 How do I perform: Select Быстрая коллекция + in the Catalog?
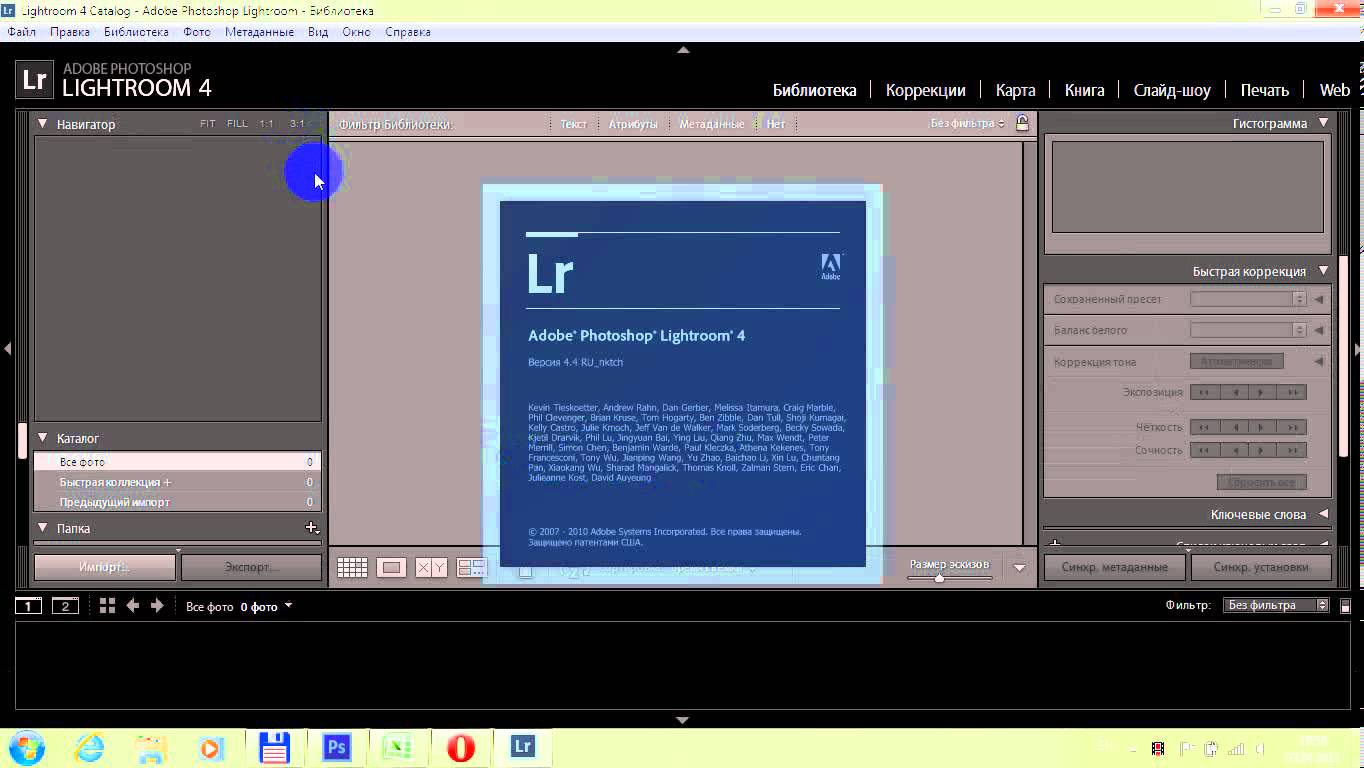pos(177,482)
